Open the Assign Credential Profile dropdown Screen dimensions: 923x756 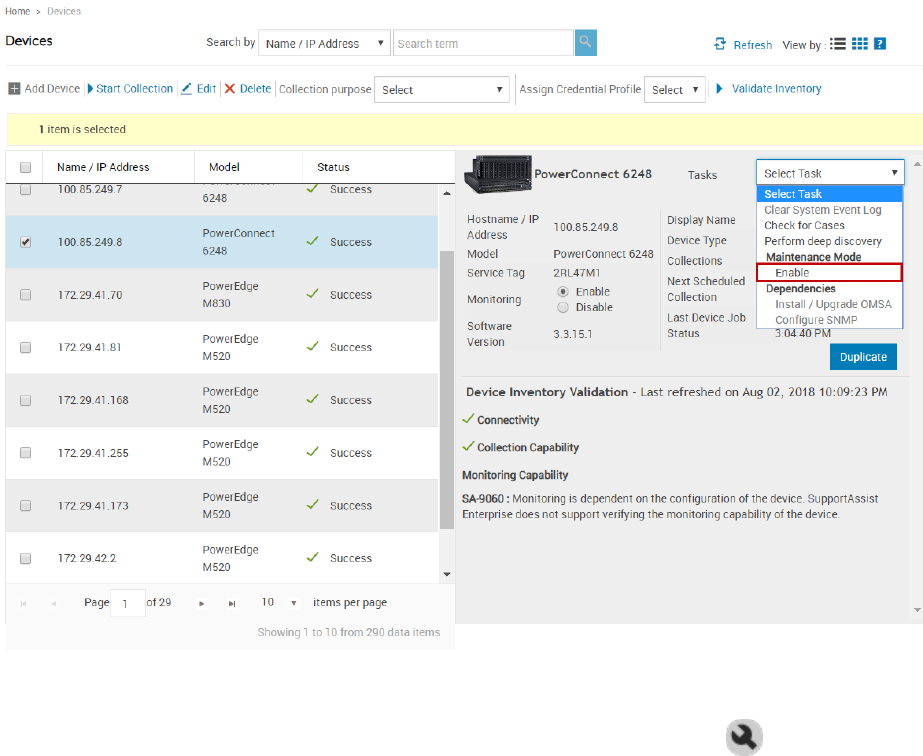pos(675,89)
